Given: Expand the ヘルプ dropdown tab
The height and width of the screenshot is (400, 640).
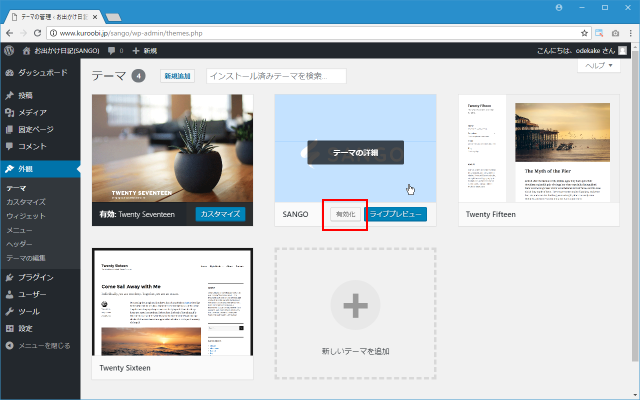Looking at the screenshot, I should pos(599,65).
